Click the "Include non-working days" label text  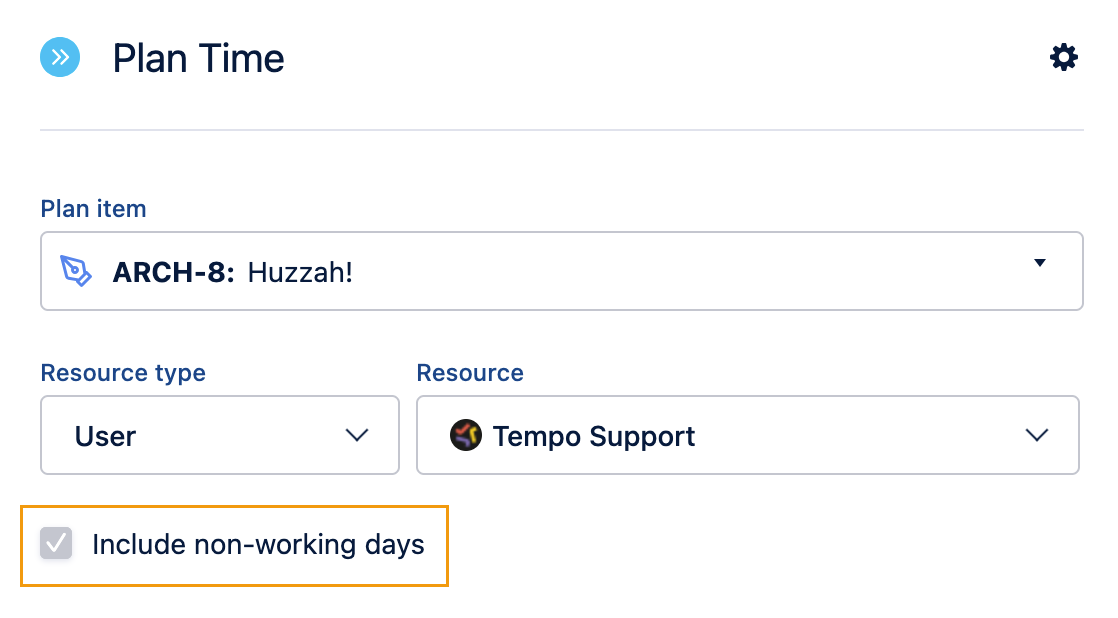(258, 545)
